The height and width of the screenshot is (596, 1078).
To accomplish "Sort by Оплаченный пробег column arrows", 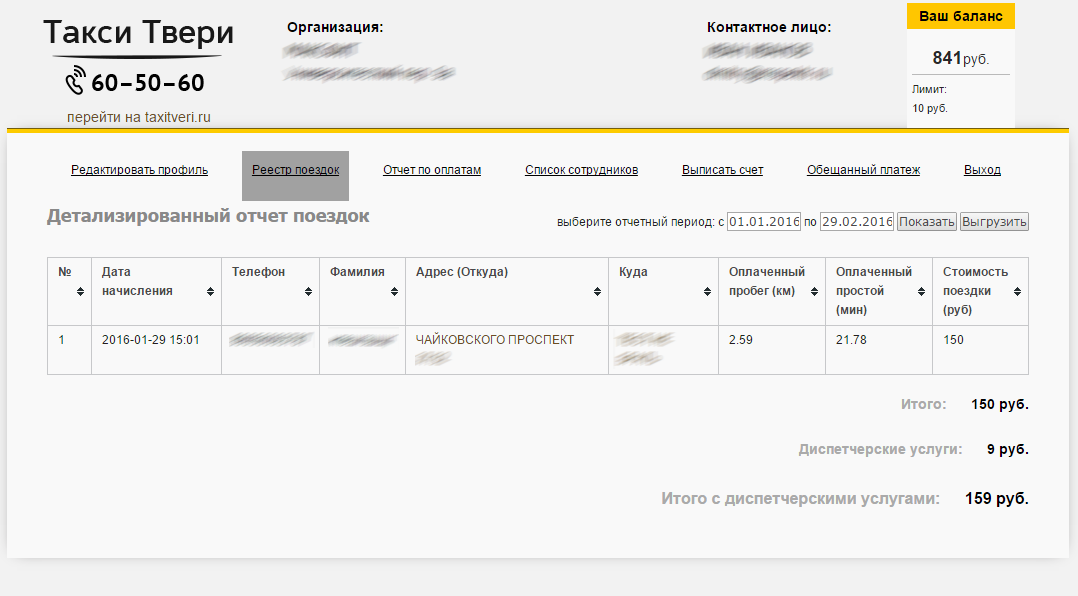I will [813, 291].
